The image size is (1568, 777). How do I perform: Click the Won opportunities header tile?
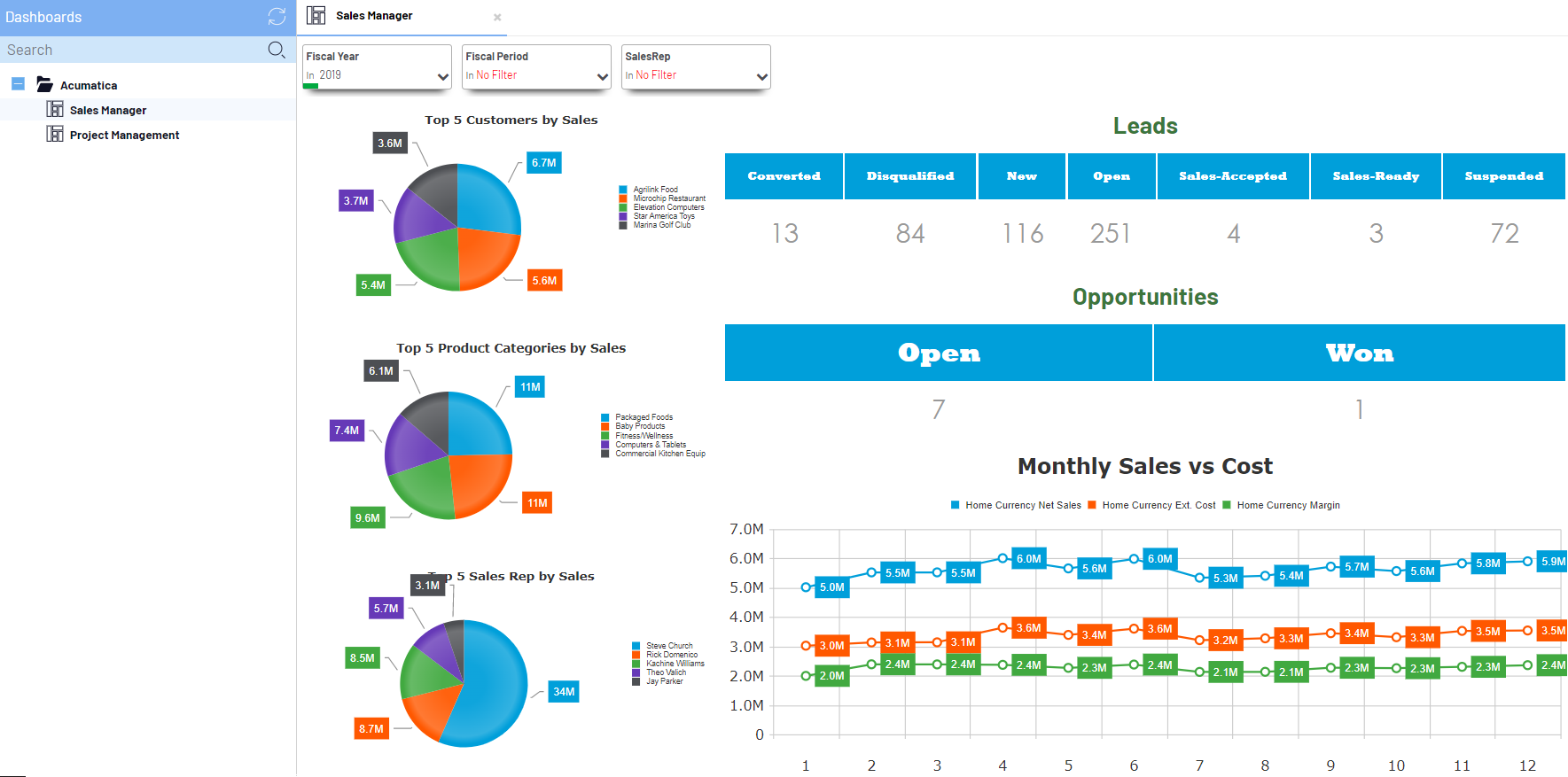1359,353
